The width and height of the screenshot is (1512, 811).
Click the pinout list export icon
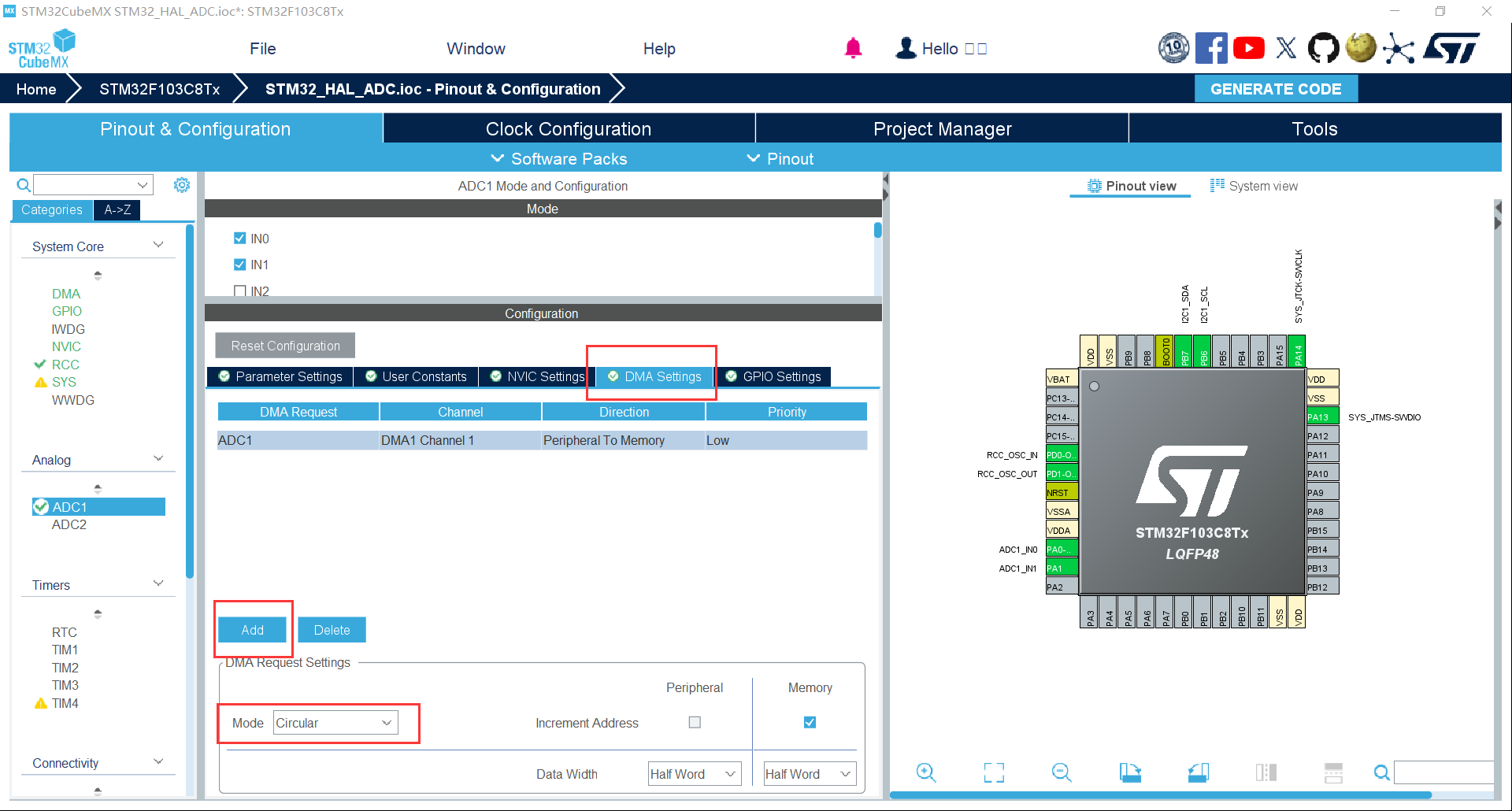pyautogui.click(x=1333, y=772)
